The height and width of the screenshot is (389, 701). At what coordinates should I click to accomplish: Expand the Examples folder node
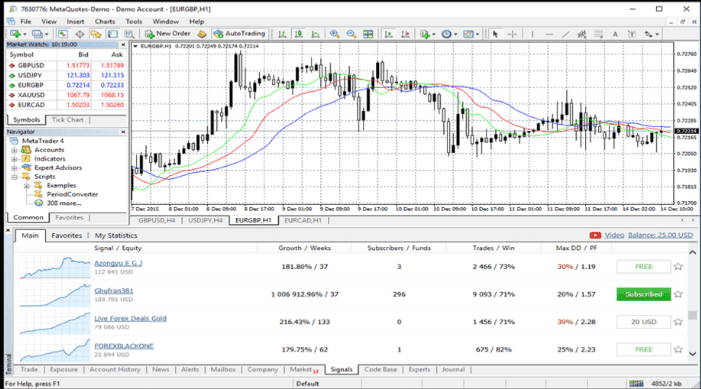[27, 186]
